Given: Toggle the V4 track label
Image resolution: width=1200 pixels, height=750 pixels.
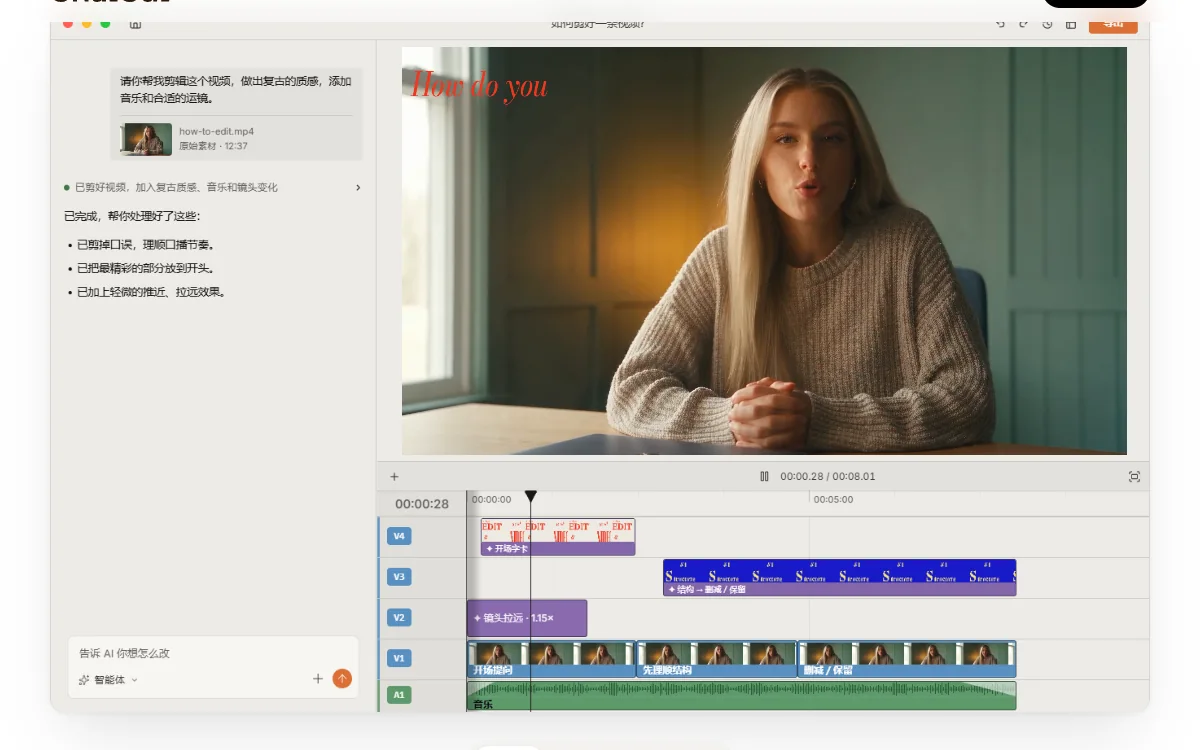Looking at the screenshot, I should click(399, 536).
